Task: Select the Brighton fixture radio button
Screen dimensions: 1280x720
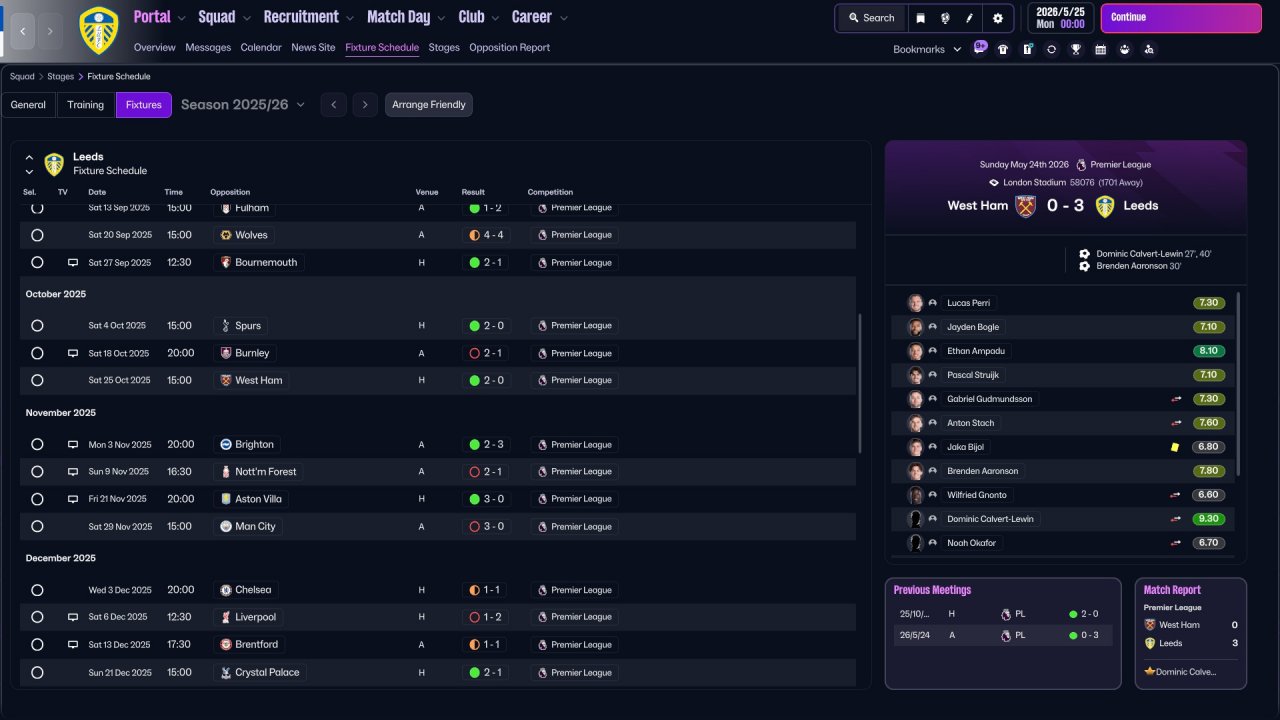Action: point(37,445)
